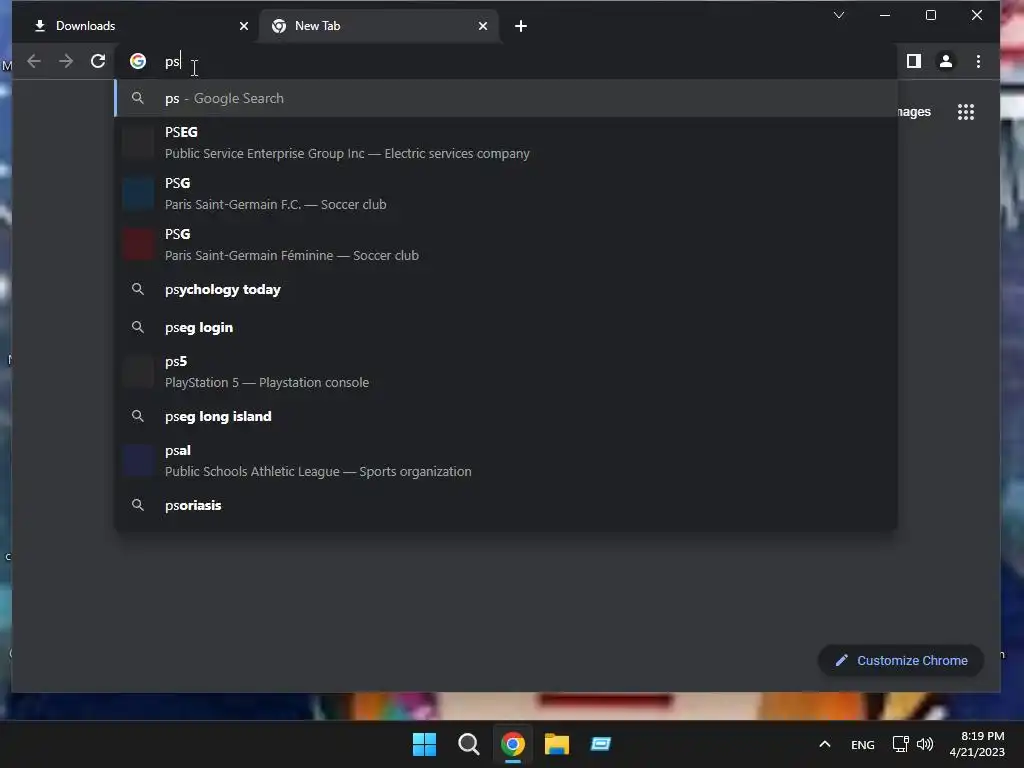Click the psal suggestion thumbnail

pos(138,460)
